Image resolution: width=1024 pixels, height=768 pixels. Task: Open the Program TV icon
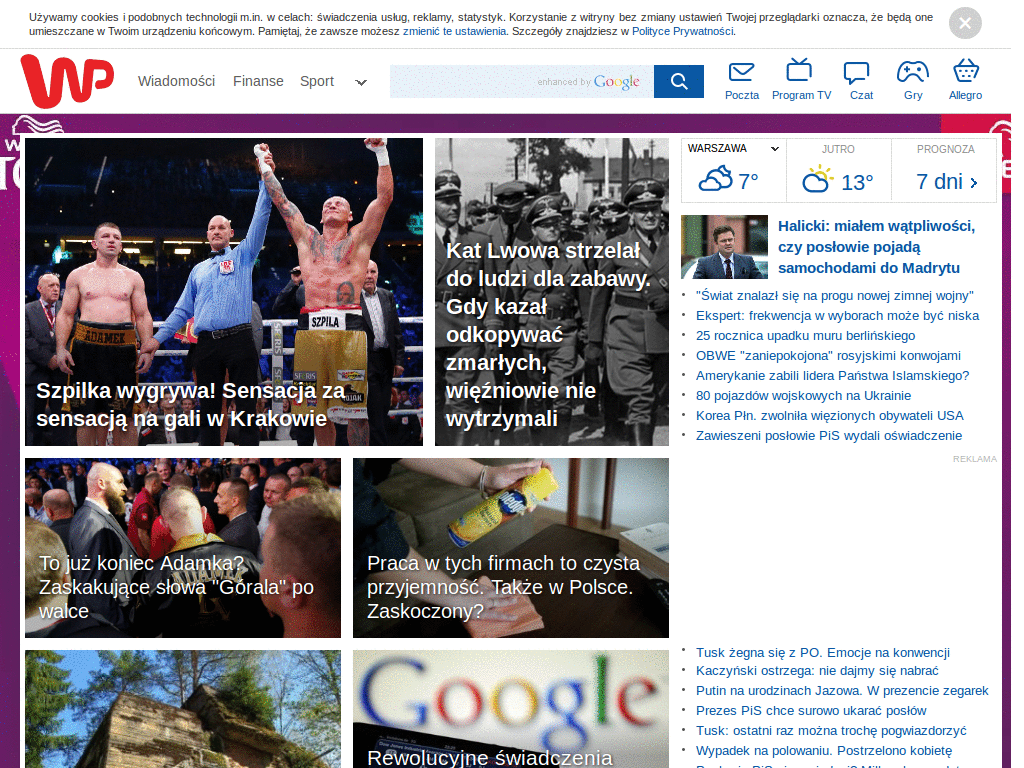click(800, 71)
